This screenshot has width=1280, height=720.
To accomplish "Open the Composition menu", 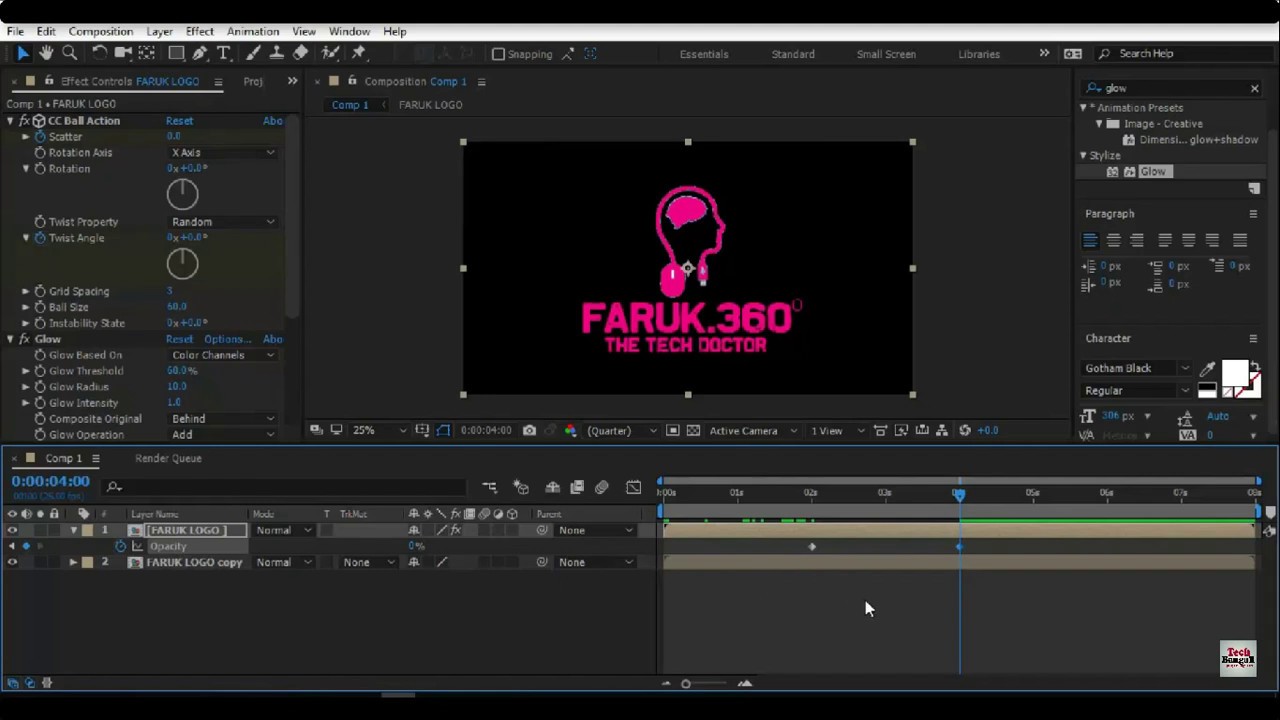I will point(100,31).
